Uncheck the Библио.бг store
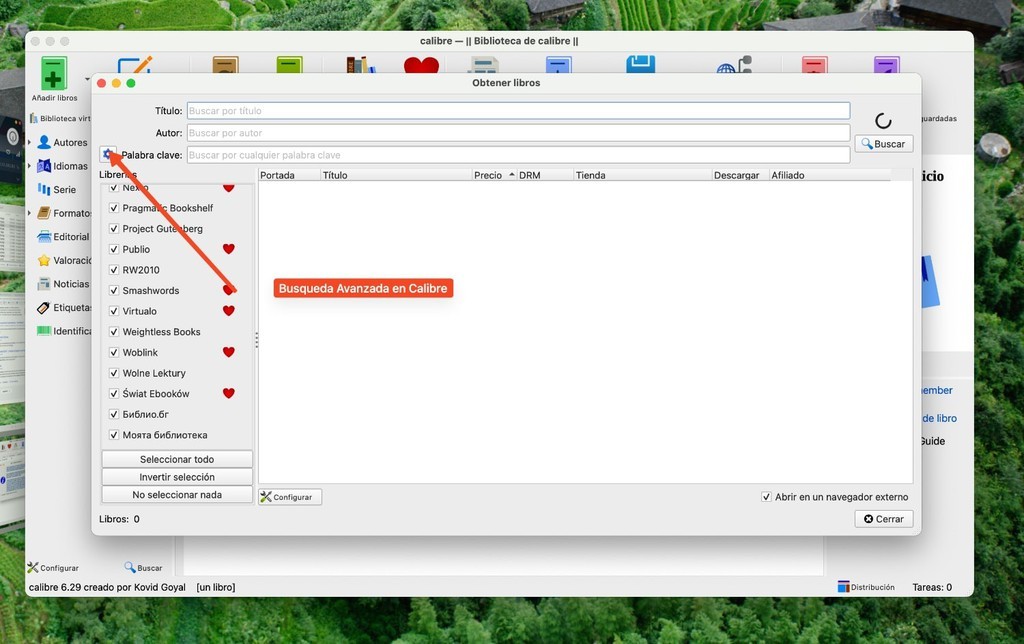 tap(114, 414)
